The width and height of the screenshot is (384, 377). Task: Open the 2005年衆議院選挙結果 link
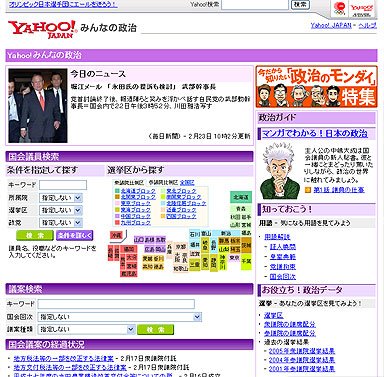(x=302, y=351)
